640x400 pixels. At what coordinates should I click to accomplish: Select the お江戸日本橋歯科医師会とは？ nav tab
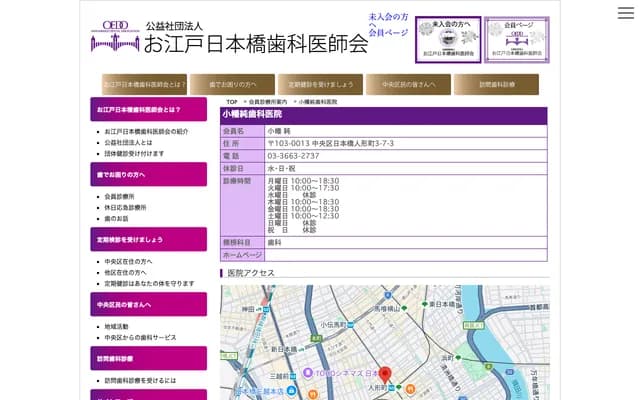click(x=143, y=85)
